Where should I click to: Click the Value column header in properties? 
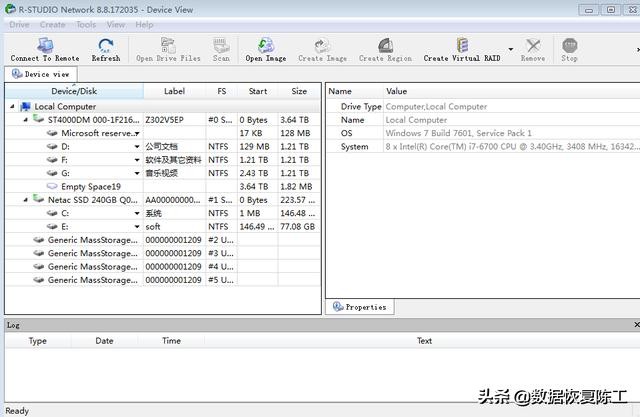coord(512,91)
